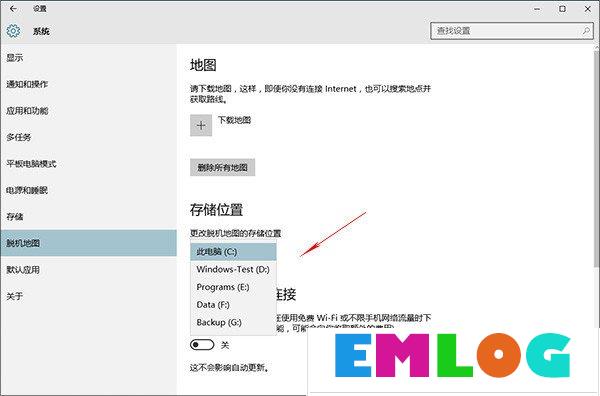This screenshot has height=396, width=600.
Task: Toggle the metered connection switch labeled 关
Action: coord(202,345)
